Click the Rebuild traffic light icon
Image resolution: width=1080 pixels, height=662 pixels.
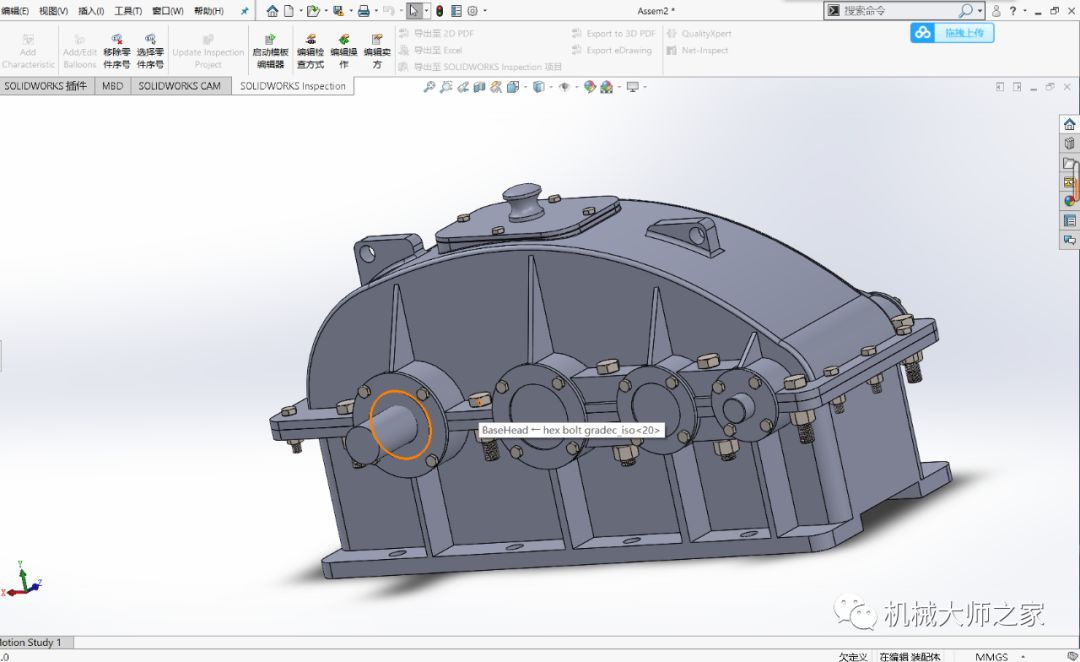439,11
